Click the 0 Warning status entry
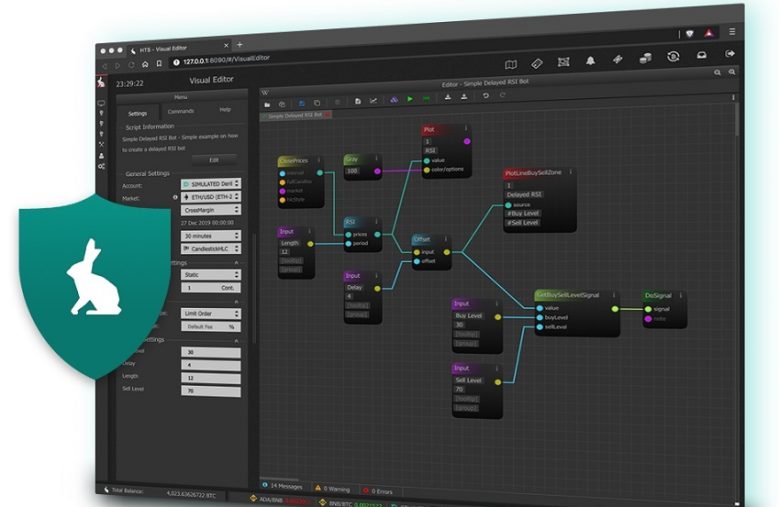This screenshot has width=780, height=507. point(332,489)
